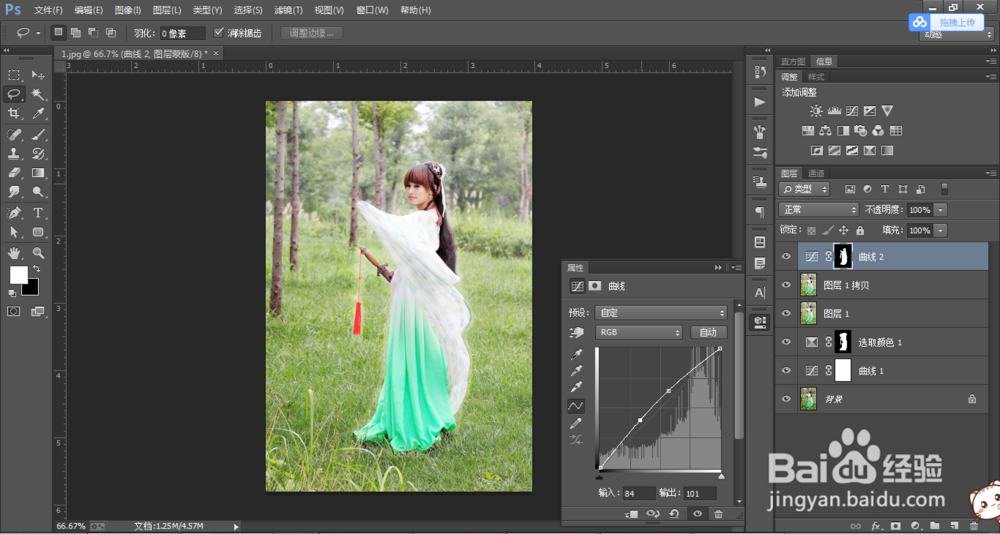
Task: Open the RGB channel dropdown
Action: [x=639, y=332]
